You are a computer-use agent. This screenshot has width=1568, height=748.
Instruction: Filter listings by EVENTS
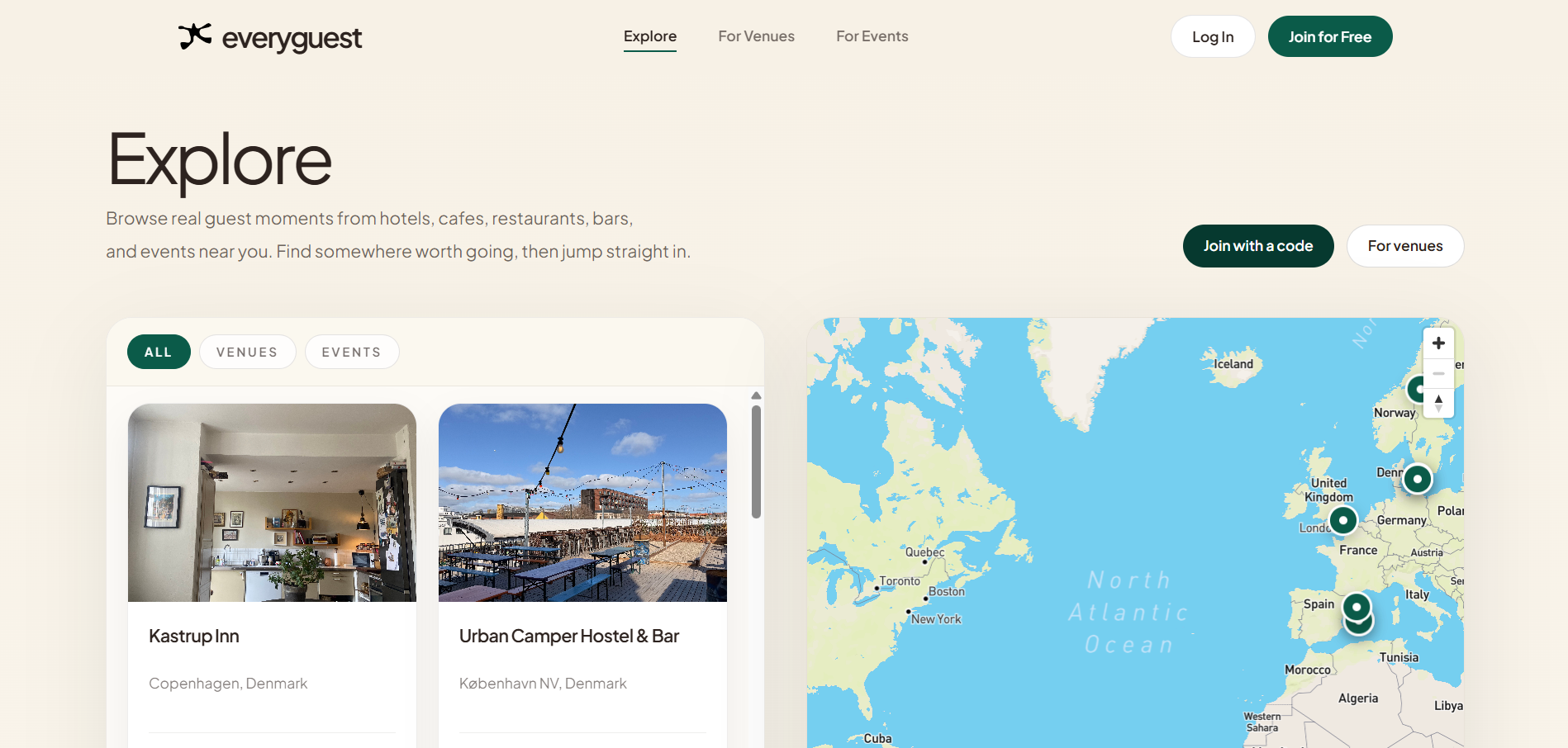click(351, 352)
